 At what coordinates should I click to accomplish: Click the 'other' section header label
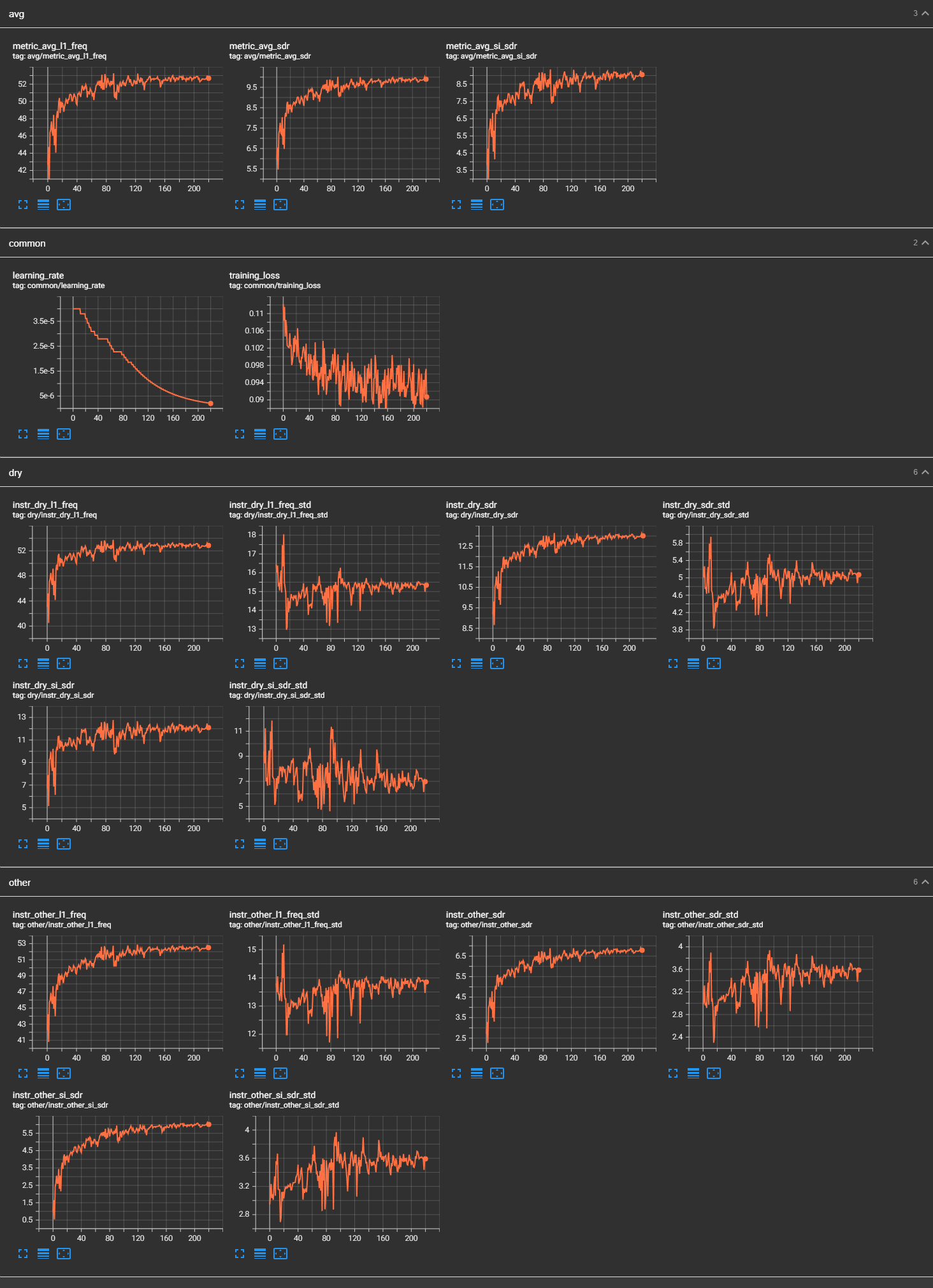(x=20, y=883)
